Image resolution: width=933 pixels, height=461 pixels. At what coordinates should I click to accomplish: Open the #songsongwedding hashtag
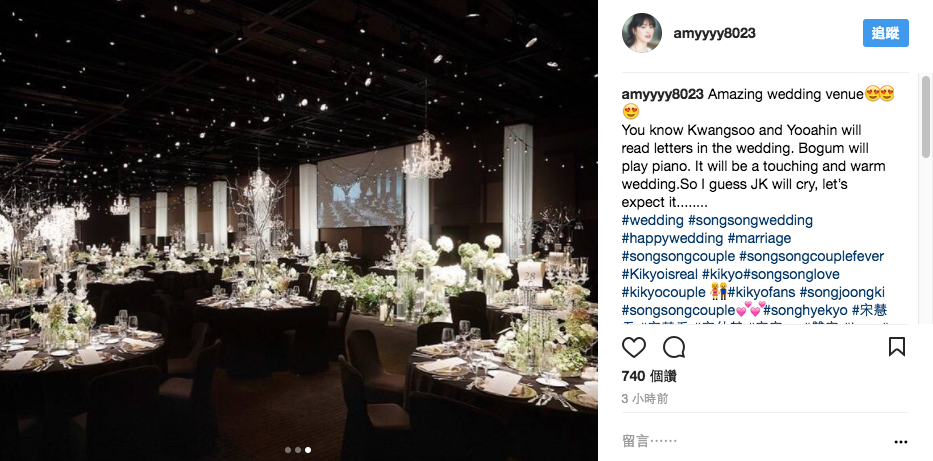750,220
